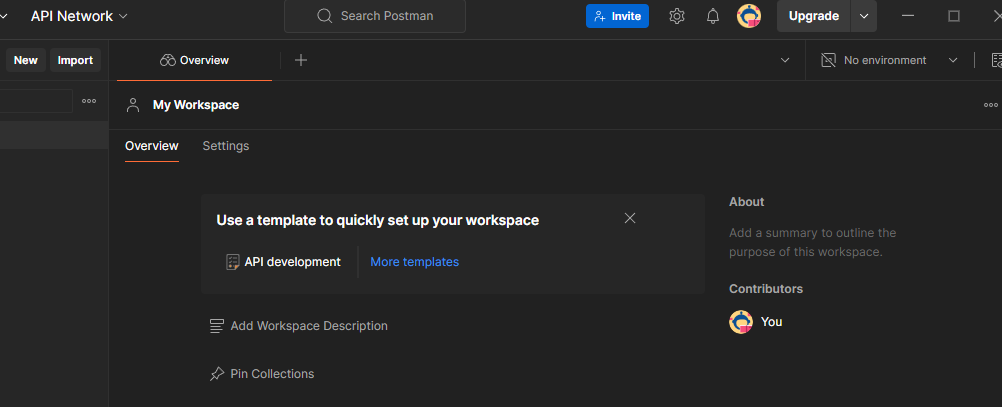Click the description lines icon
The image size is (1002, 407).
point(217,326)
